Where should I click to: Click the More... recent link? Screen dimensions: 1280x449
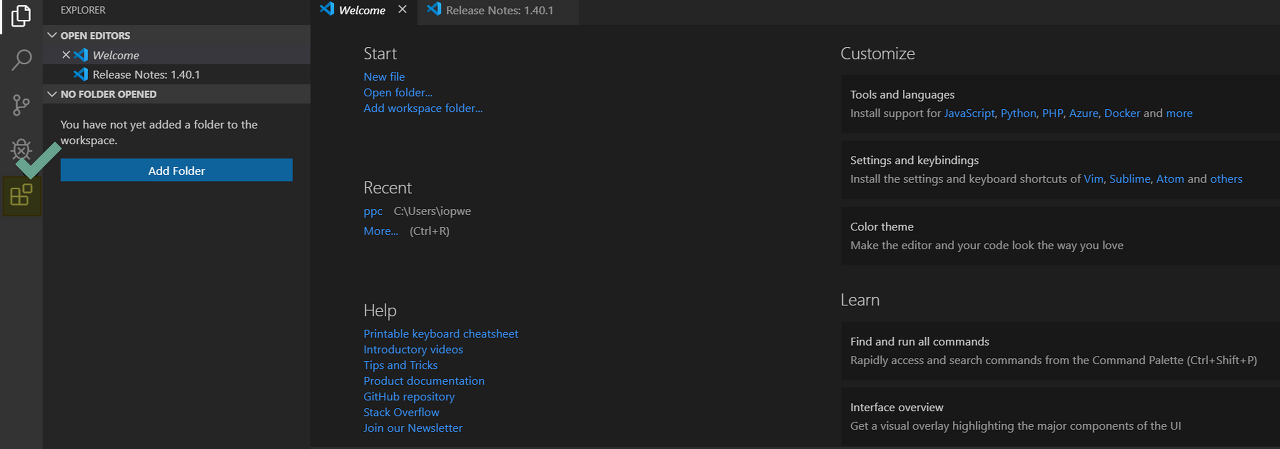[381, 231]
